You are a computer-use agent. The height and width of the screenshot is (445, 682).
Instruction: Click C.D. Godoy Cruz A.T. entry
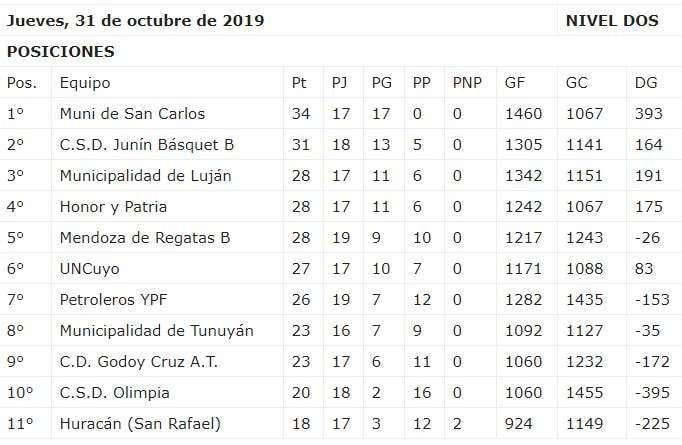click(x=139, y=361)
